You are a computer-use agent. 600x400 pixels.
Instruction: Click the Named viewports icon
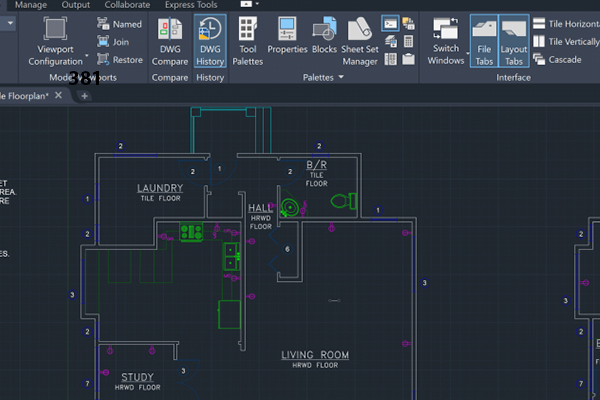tap(103, 23)
